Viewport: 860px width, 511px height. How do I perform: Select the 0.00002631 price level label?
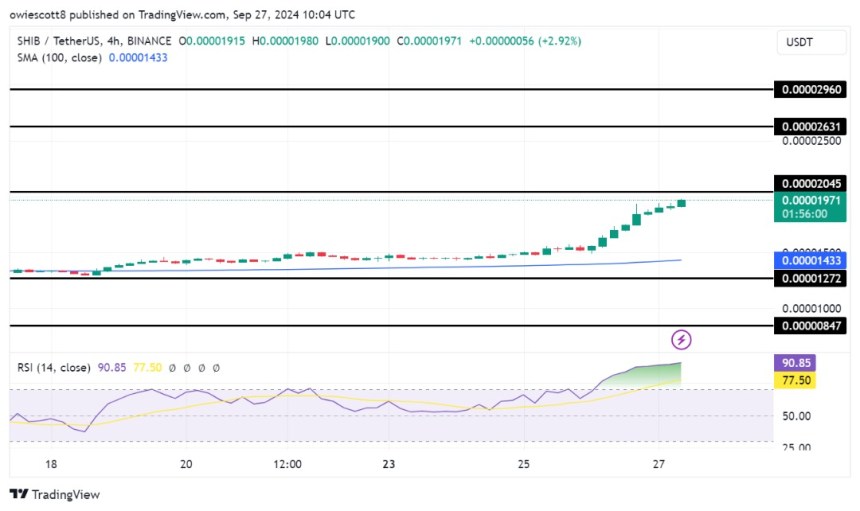coord(811,127)
